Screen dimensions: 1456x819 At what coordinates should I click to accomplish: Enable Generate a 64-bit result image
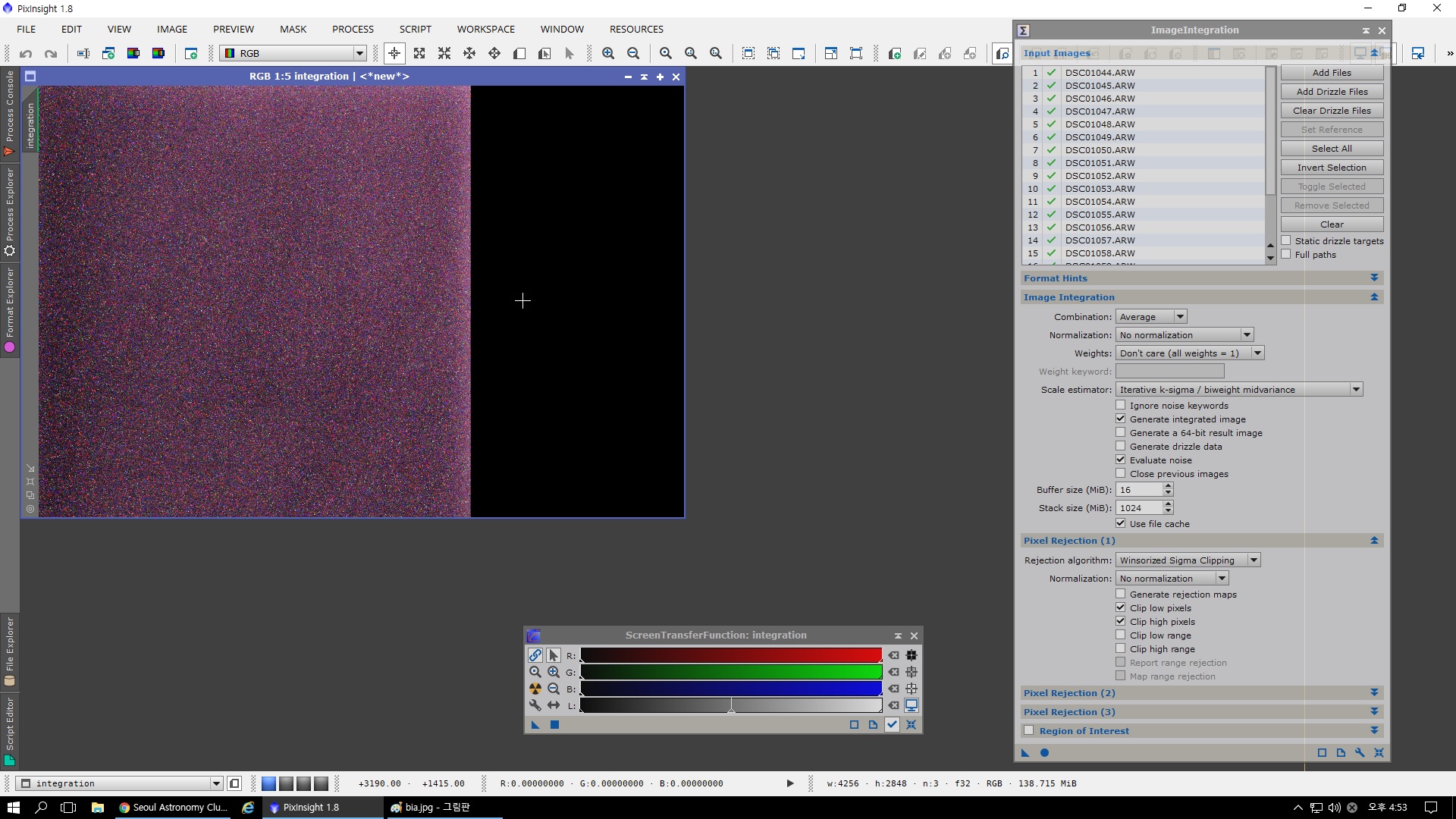[1120, 433]
